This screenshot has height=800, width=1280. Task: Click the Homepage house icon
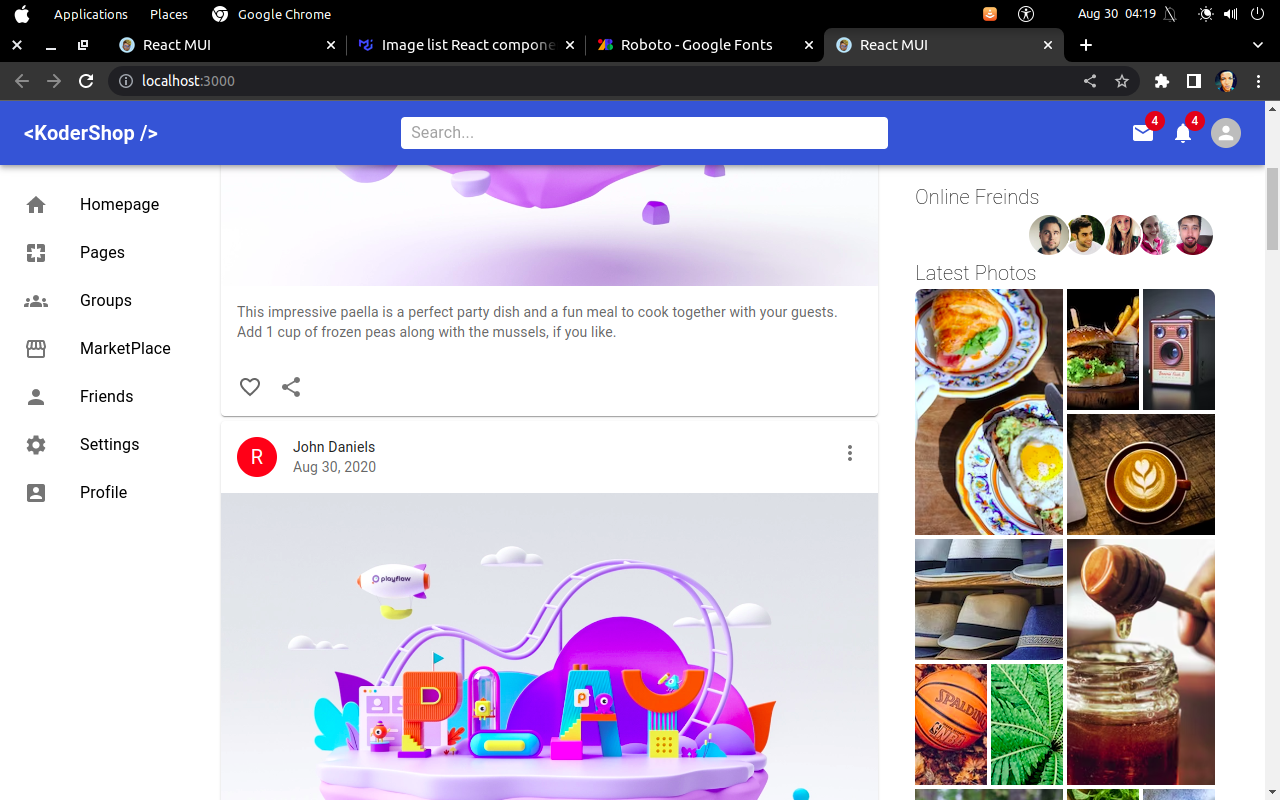pyautogui.click(x=36, y=204)
